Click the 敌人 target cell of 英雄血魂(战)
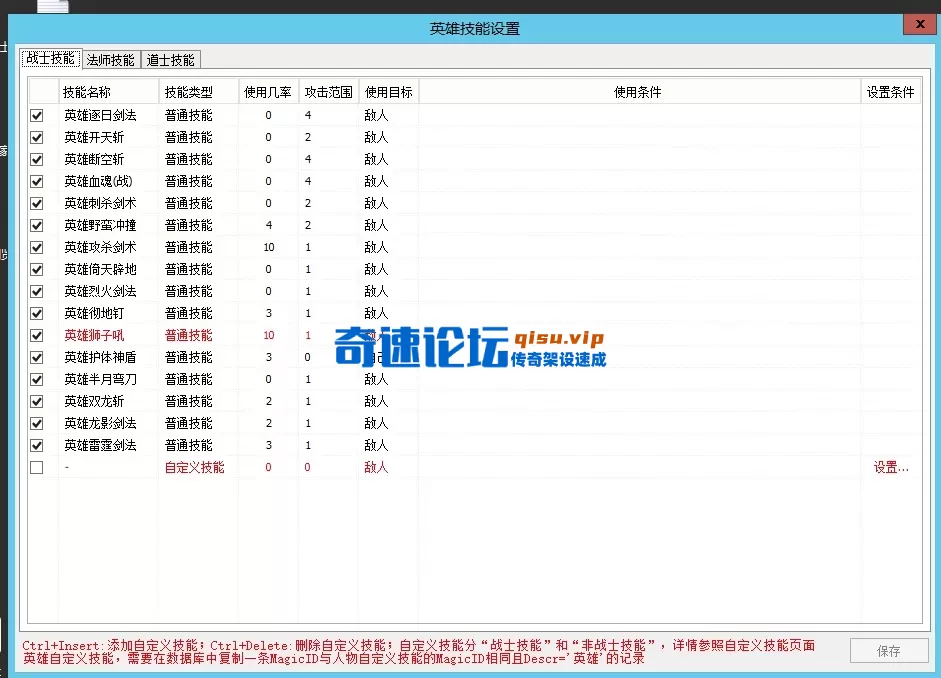941x678 pixels. pyautogui.click(x=378, y=180)
